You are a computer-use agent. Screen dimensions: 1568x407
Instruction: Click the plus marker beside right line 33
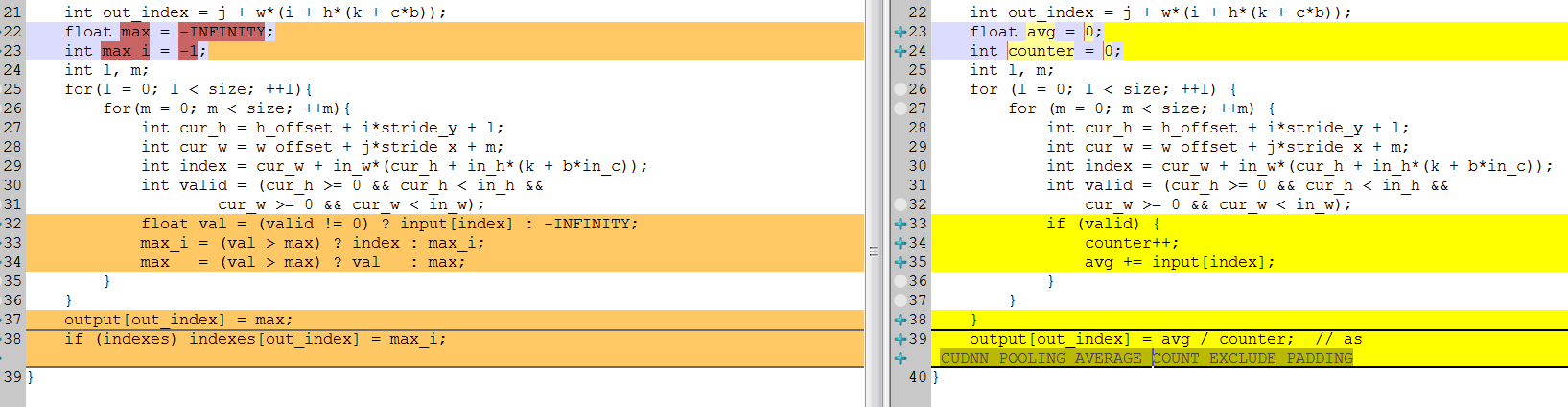tap(901, 224)
